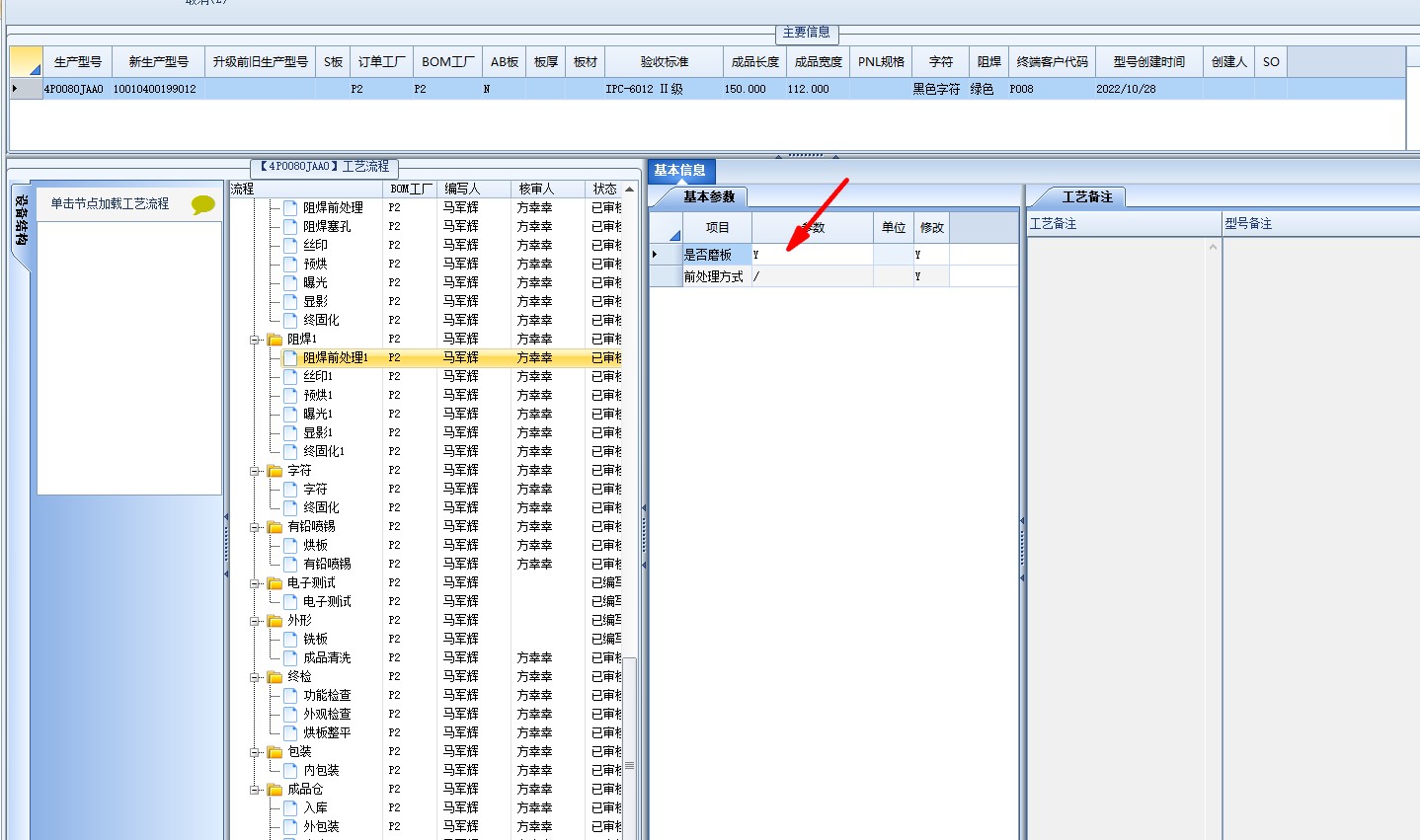Collapse the 字符 folder node

pyautogui.click(x=255, y=471)
